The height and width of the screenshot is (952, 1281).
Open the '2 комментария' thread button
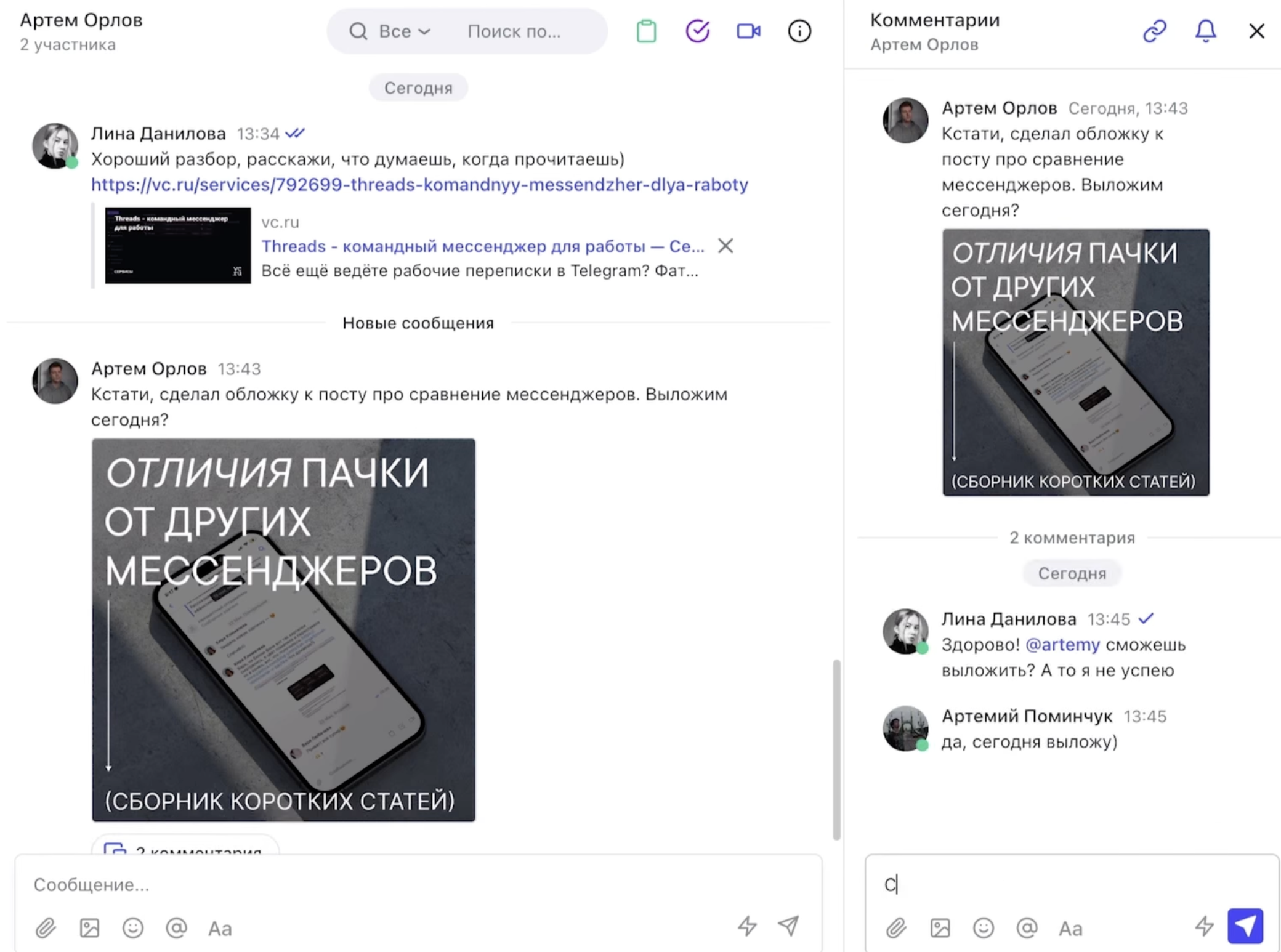point(185,846)
